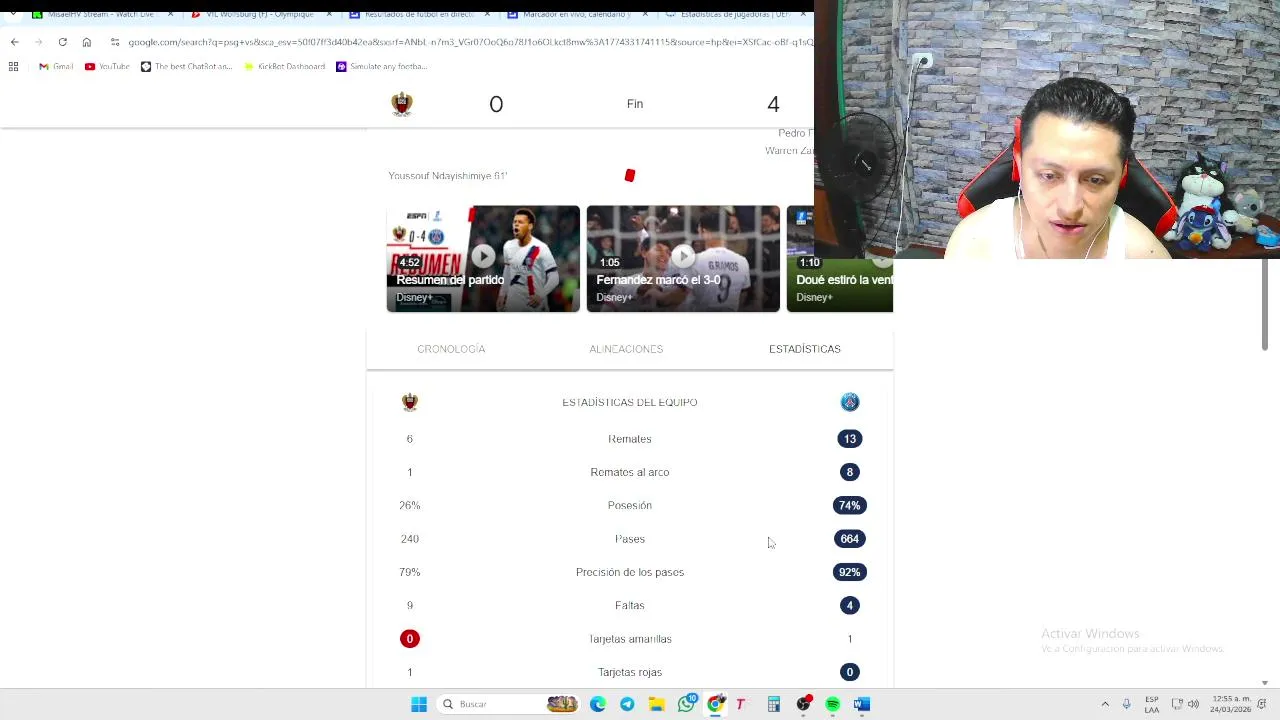The height and width of the screenshot is (720, 1280).
Task: Open Telegram from taskbar
Action: point(627,704)
